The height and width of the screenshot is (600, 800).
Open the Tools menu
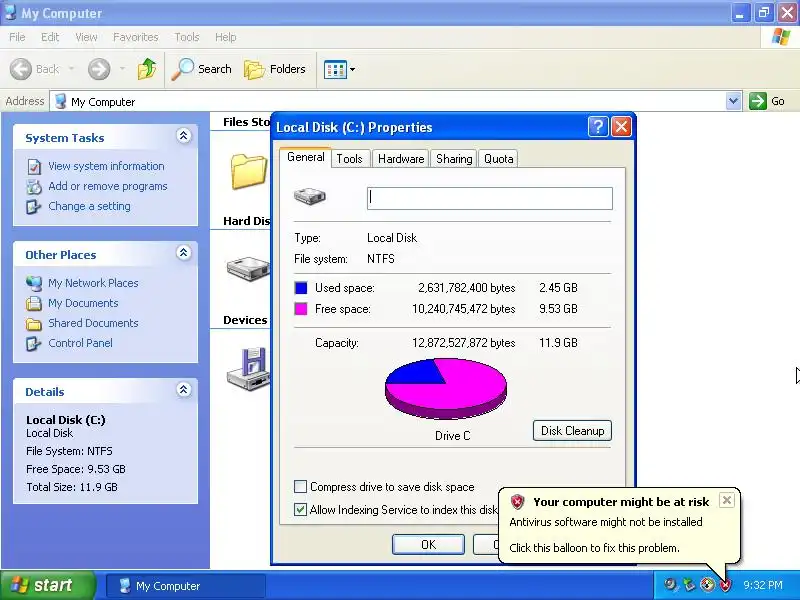pyautogui.click(x=187, y=37)
